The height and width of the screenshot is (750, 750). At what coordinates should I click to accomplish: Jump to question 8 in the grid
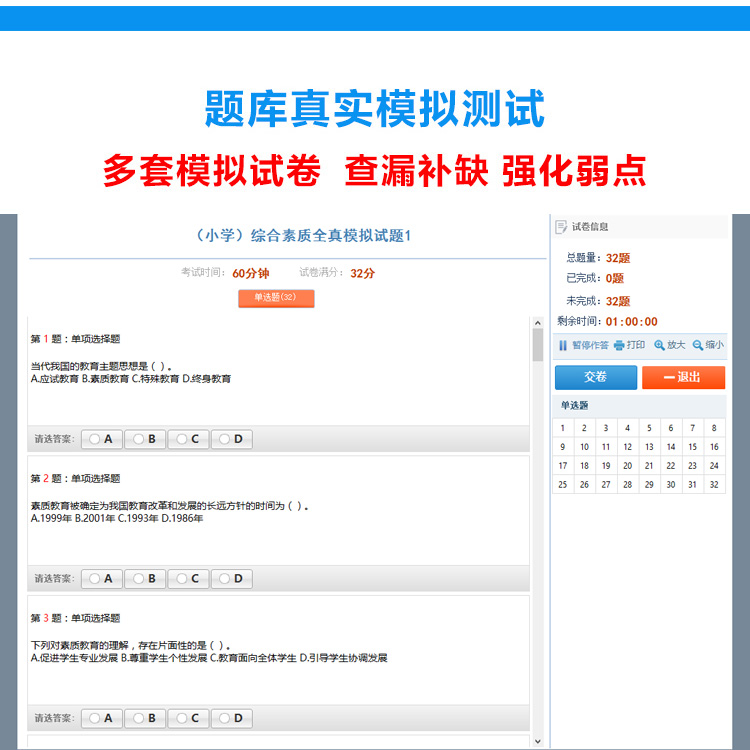[714, 428]
